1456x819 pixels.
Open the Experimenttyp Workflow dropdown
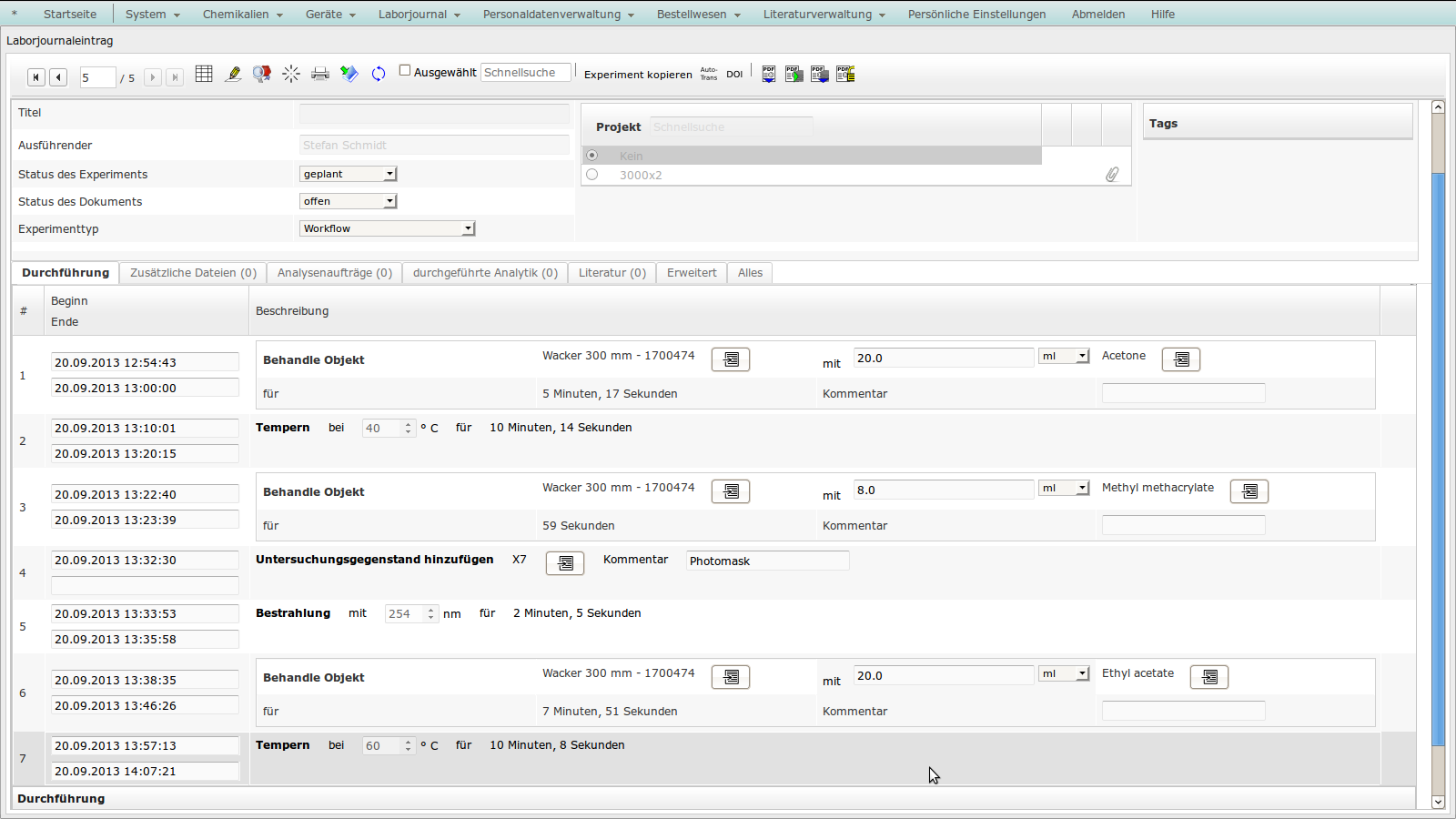click(387, 228)
